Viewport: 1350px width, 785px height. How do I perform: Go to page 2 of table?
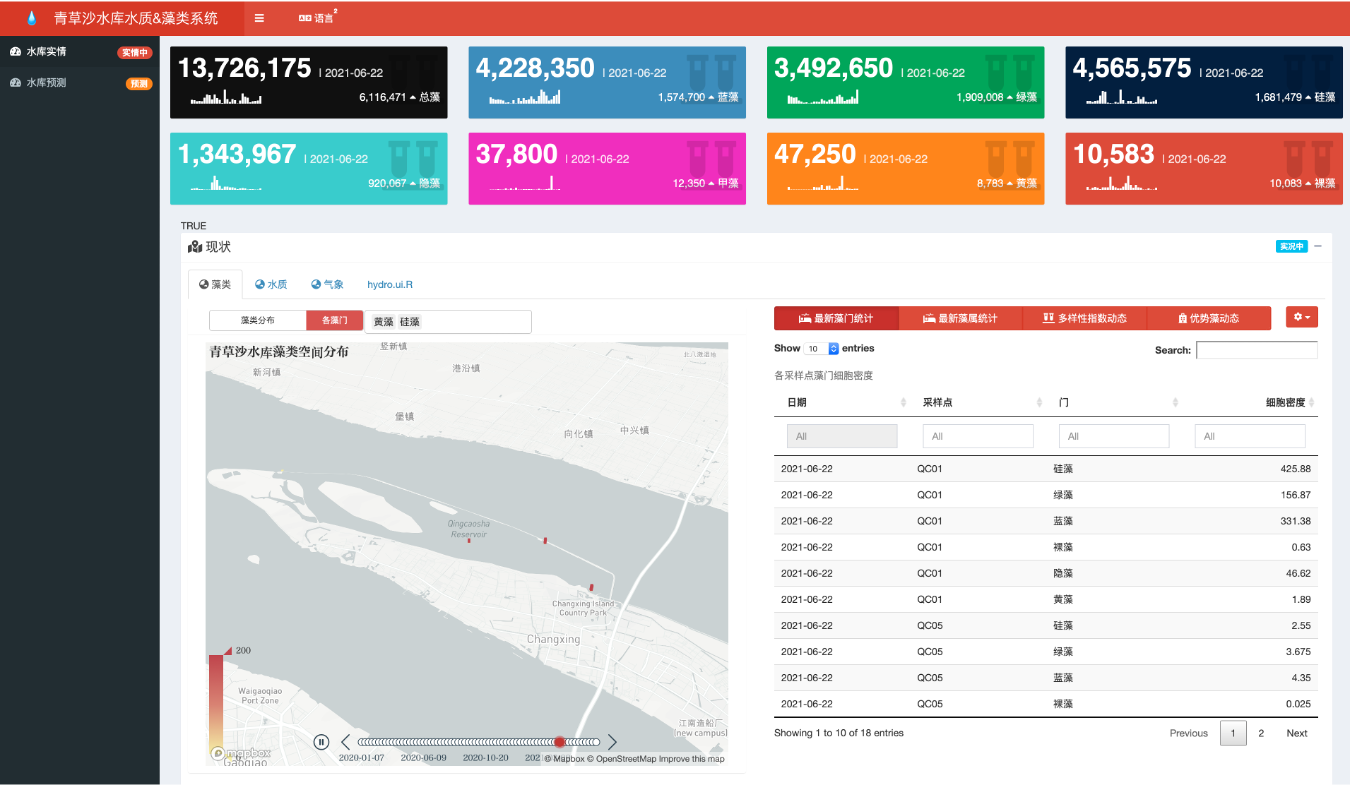coord(1261,733)
